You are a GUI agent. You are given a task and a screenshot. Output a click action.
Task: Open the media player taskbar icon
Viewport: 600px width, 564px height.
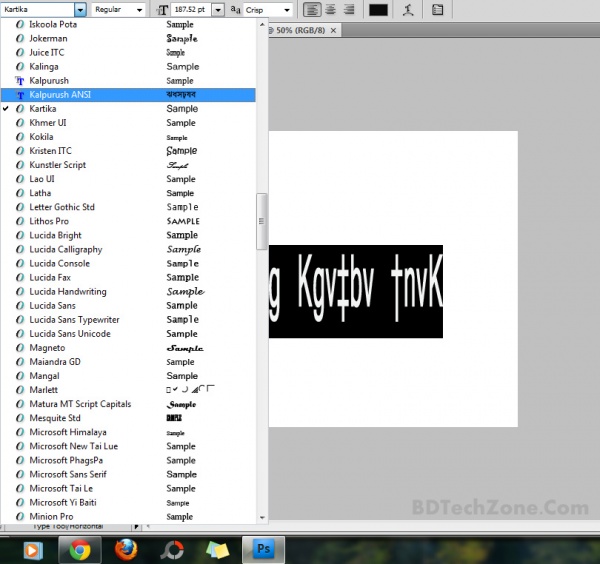32,551
